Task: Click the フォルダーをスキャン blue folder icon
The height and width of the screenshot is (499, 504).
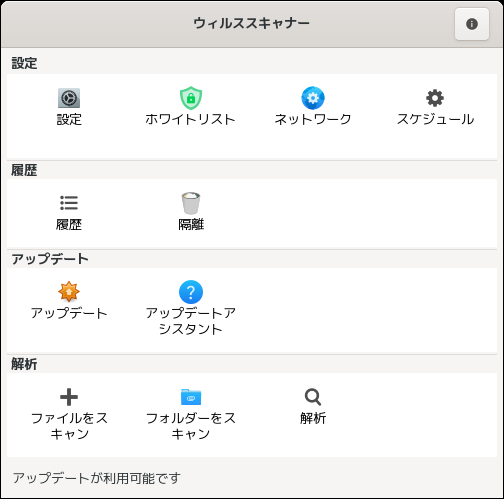Action: pyautogui.click(x=191, y=397)
